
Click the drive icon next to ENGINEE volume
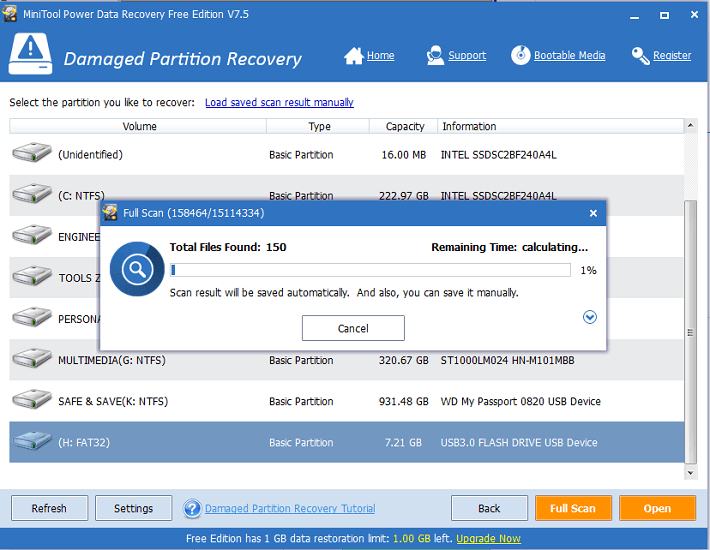coord(32,234)
